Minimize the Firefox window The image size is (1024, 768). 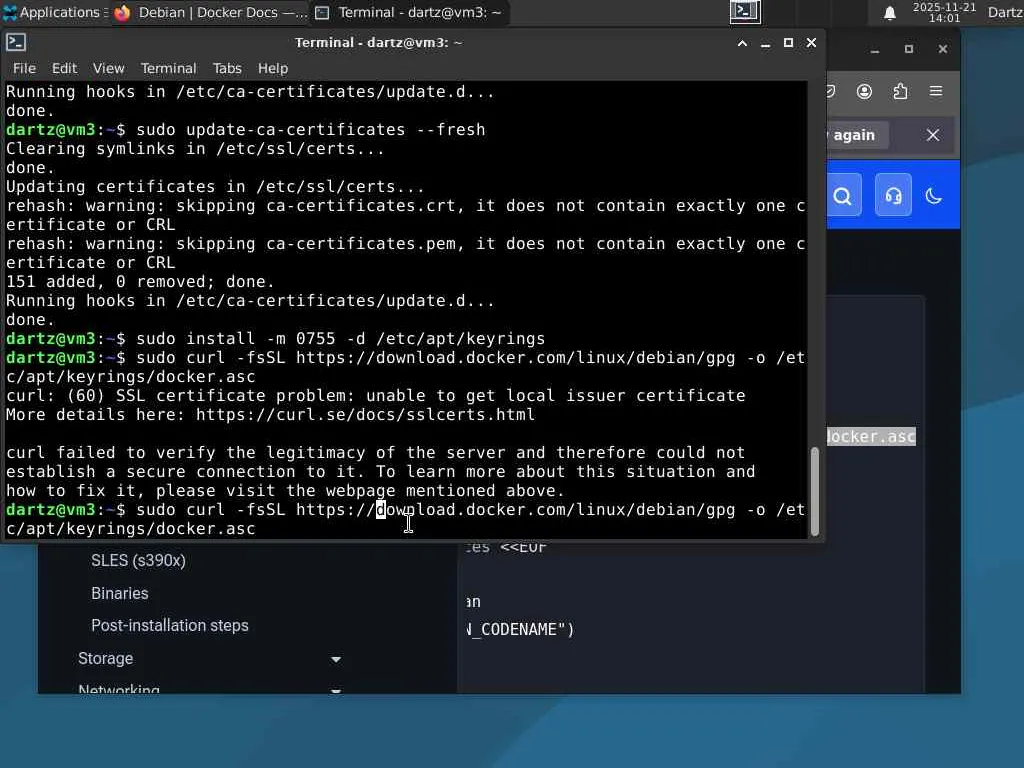[874, 50]
